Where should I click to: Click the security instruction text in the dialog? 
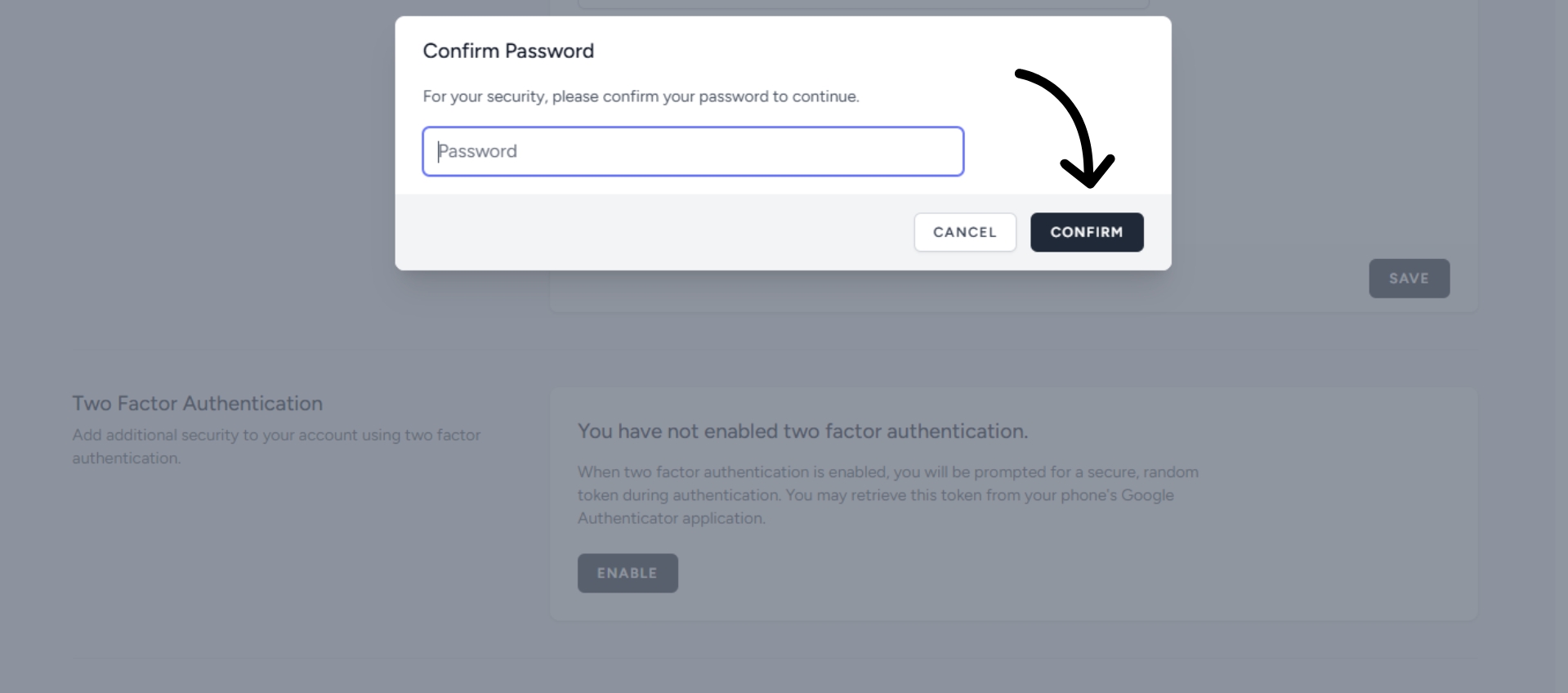tap(641, 96)
